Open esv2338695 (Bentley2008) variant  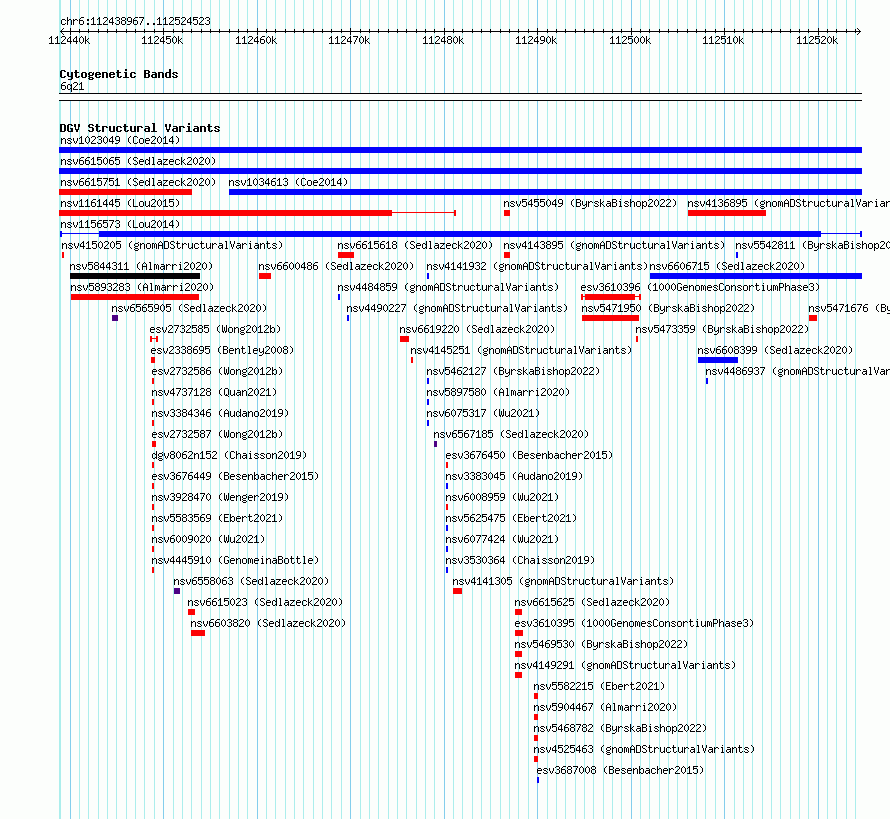[x=222, y=350]
